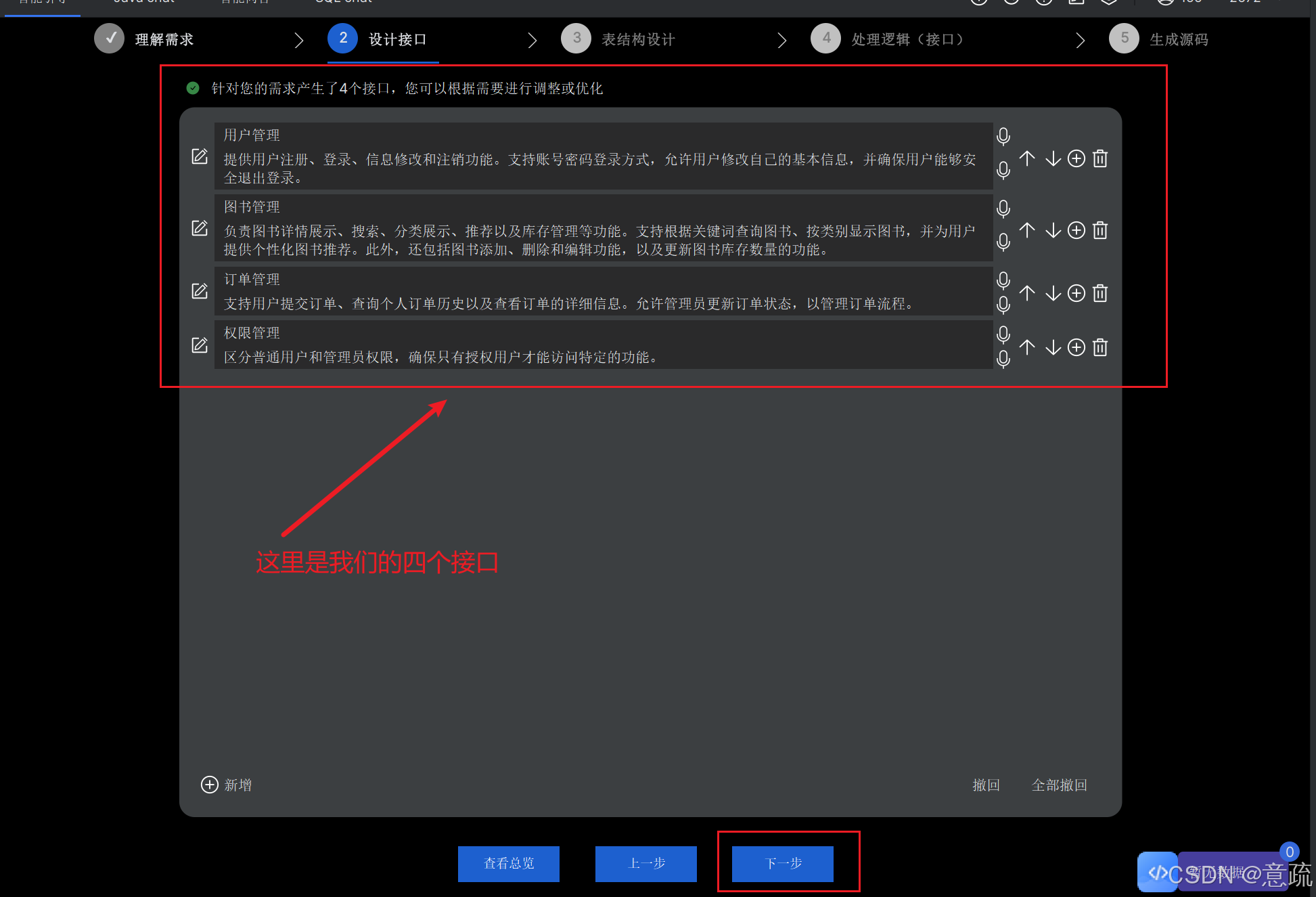
Task: Click 上一步 button
Action: [x=645, y=863]
